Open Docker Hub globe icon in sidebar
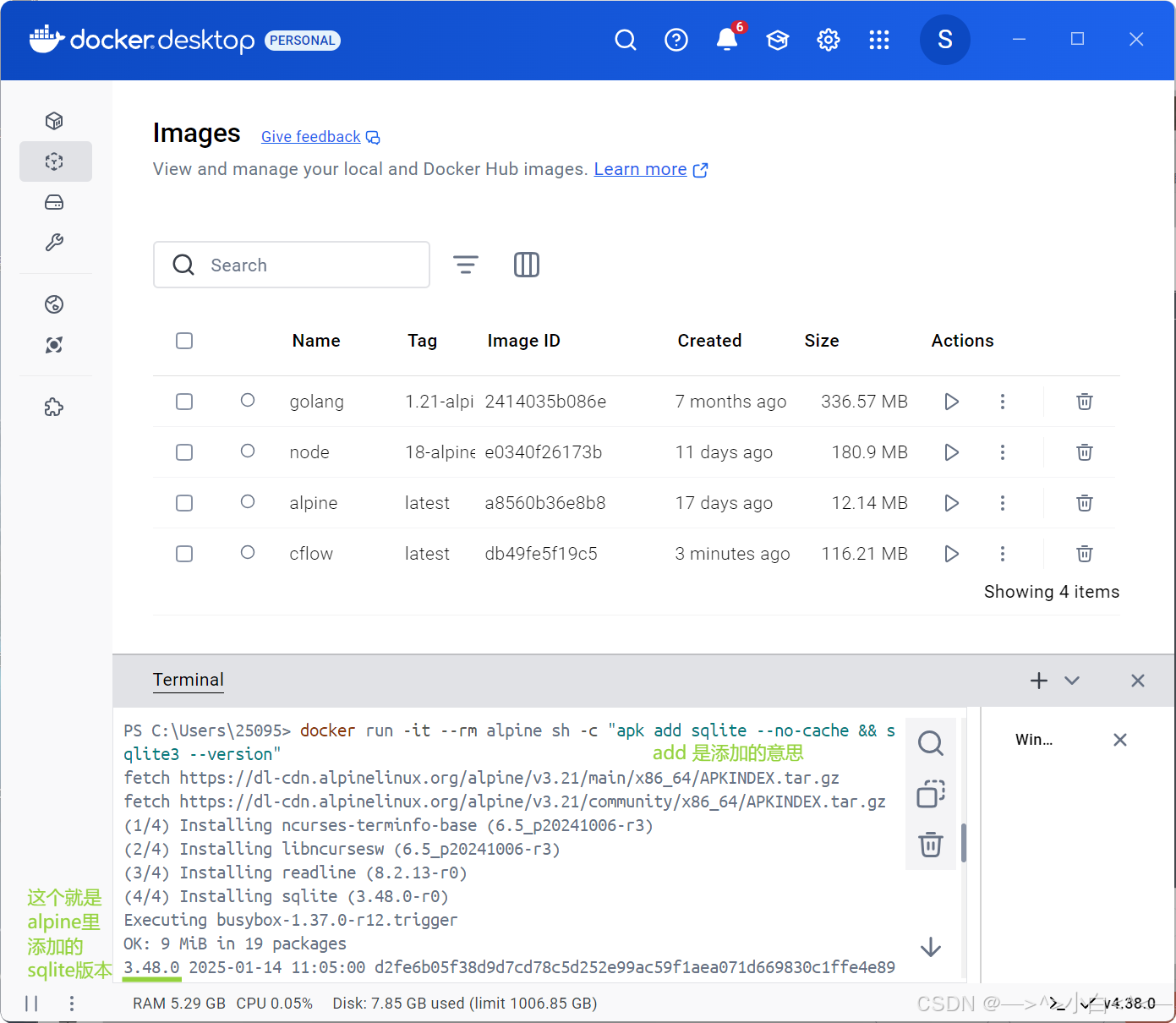The height and width of the screenshot is (1023, 1176). [54, 304]
